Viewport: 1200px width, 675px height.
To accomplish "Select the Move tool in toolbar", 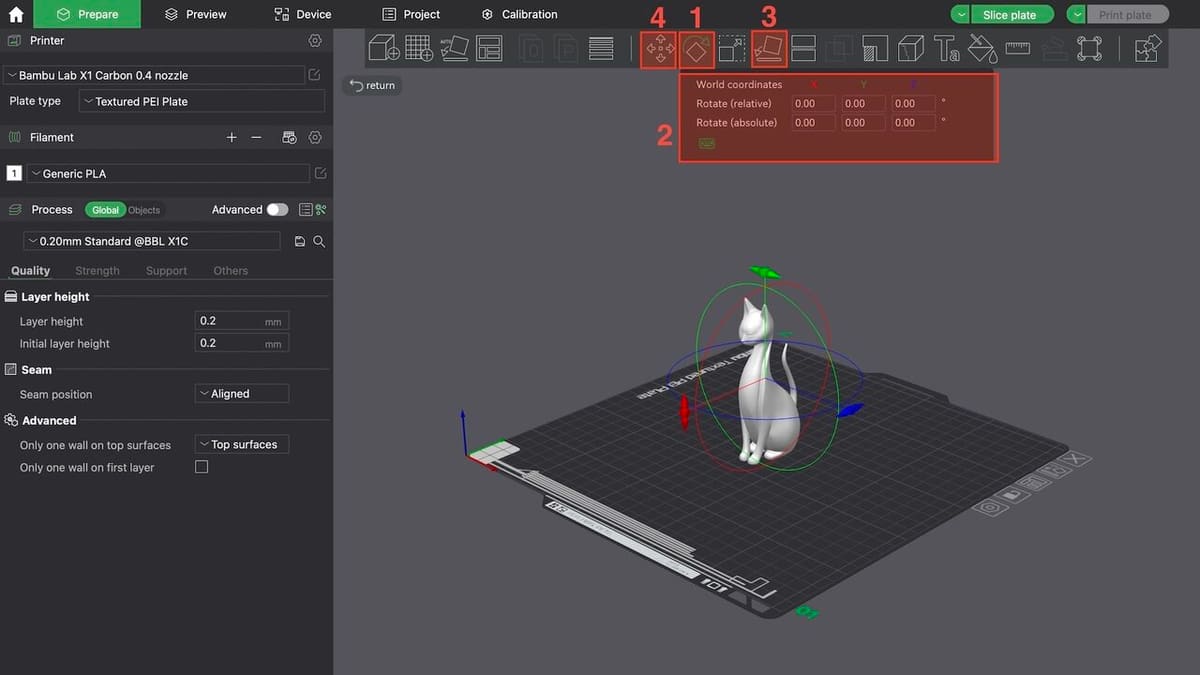I will [659, 48].
